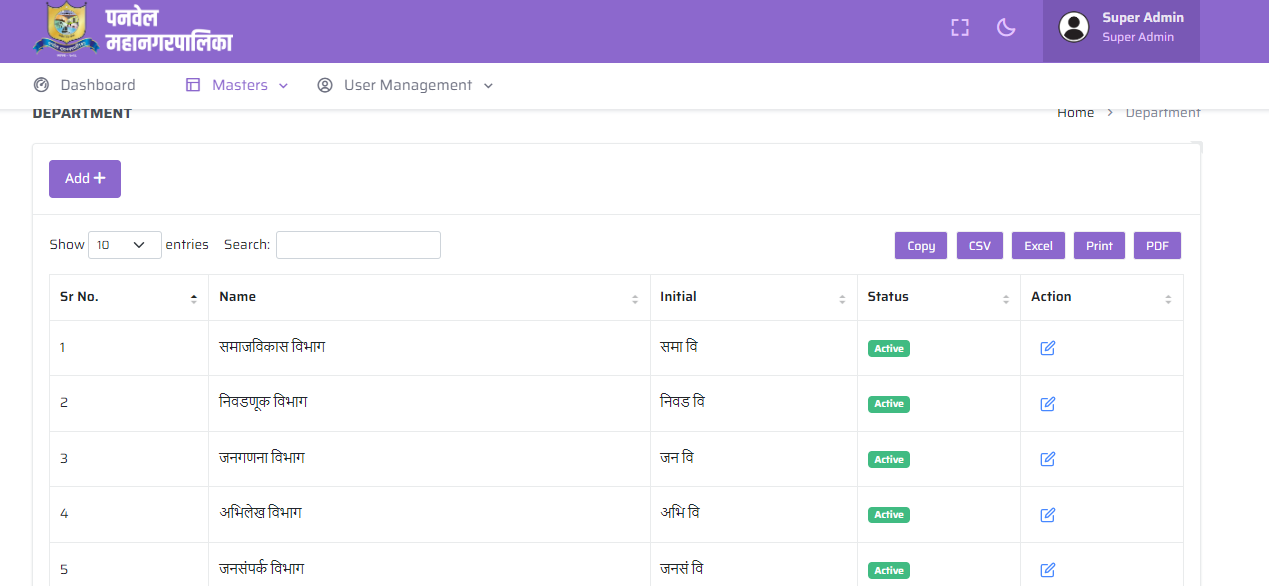Click the fullscreen toggle icon in header
This screenshot has height=586, width=1269.
pos(960,28)
